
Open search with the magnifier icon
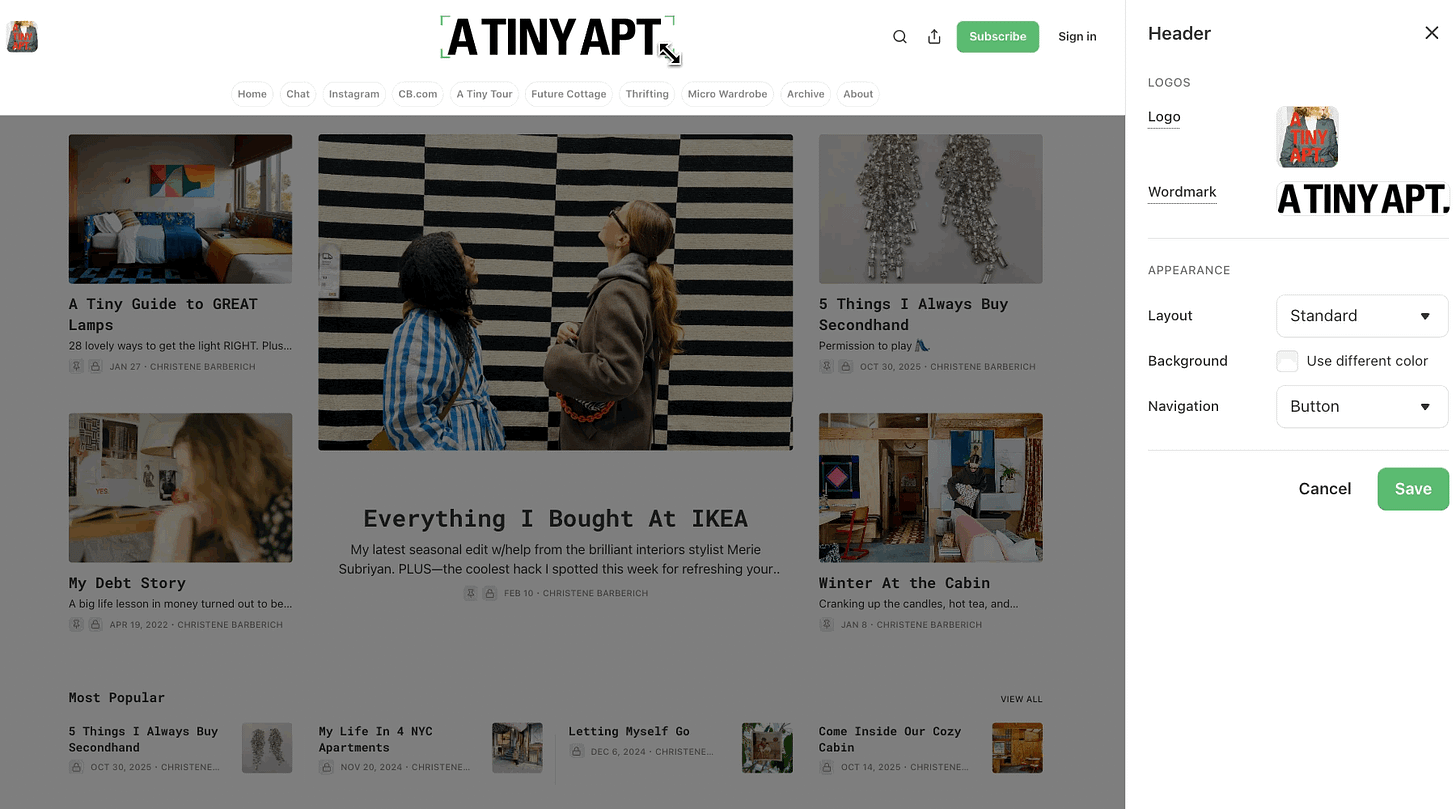point(900,37)
